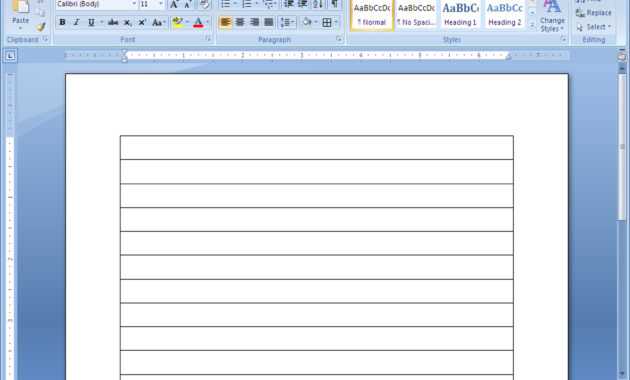Toggle italic formatting
This screenshot has height=380, width=630.
coord(76,22)
